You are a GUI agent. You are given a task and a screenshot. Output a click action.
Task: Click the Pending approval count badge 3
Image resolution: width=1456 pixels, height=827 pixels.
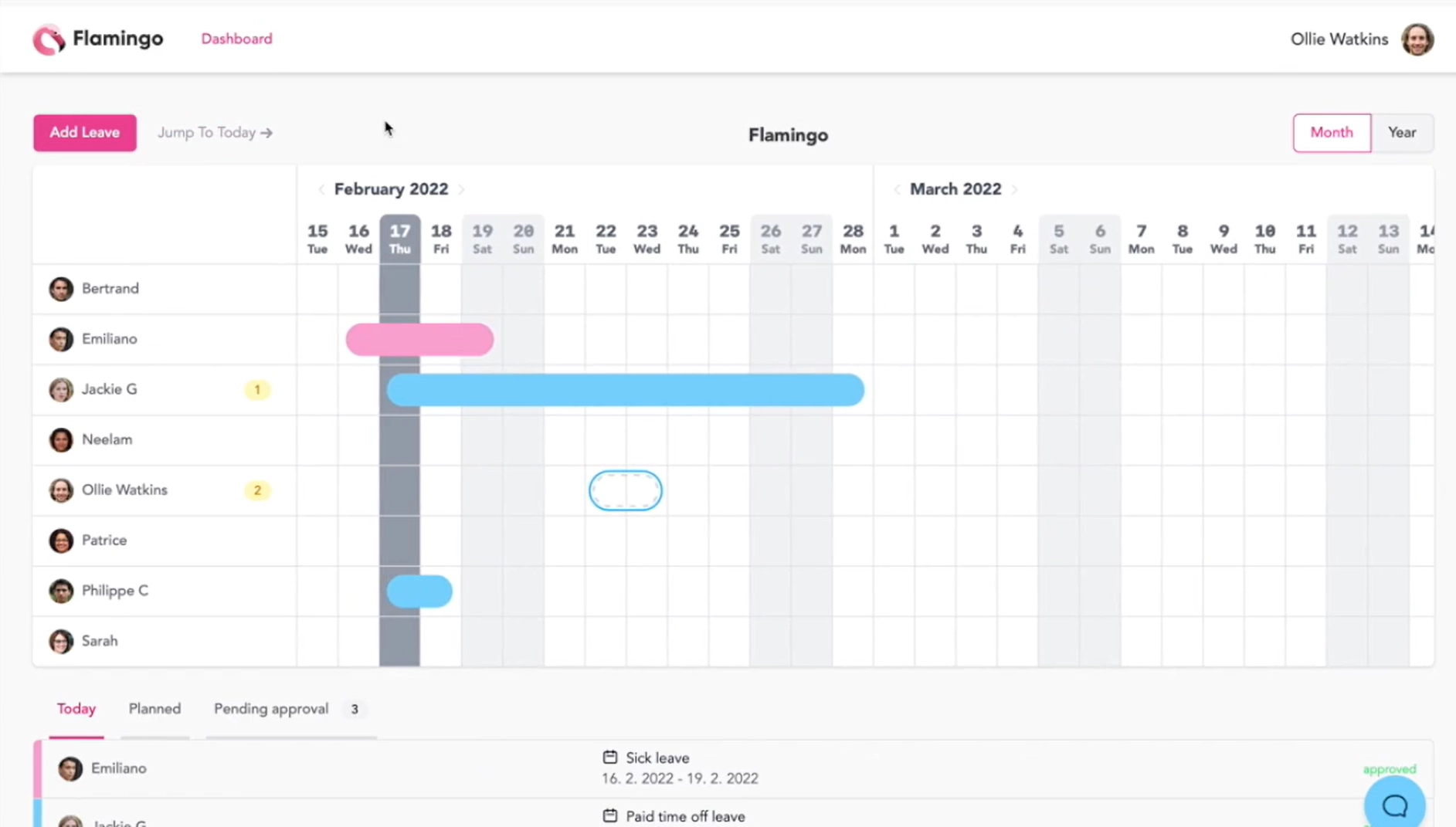click(x=355, y=709)
